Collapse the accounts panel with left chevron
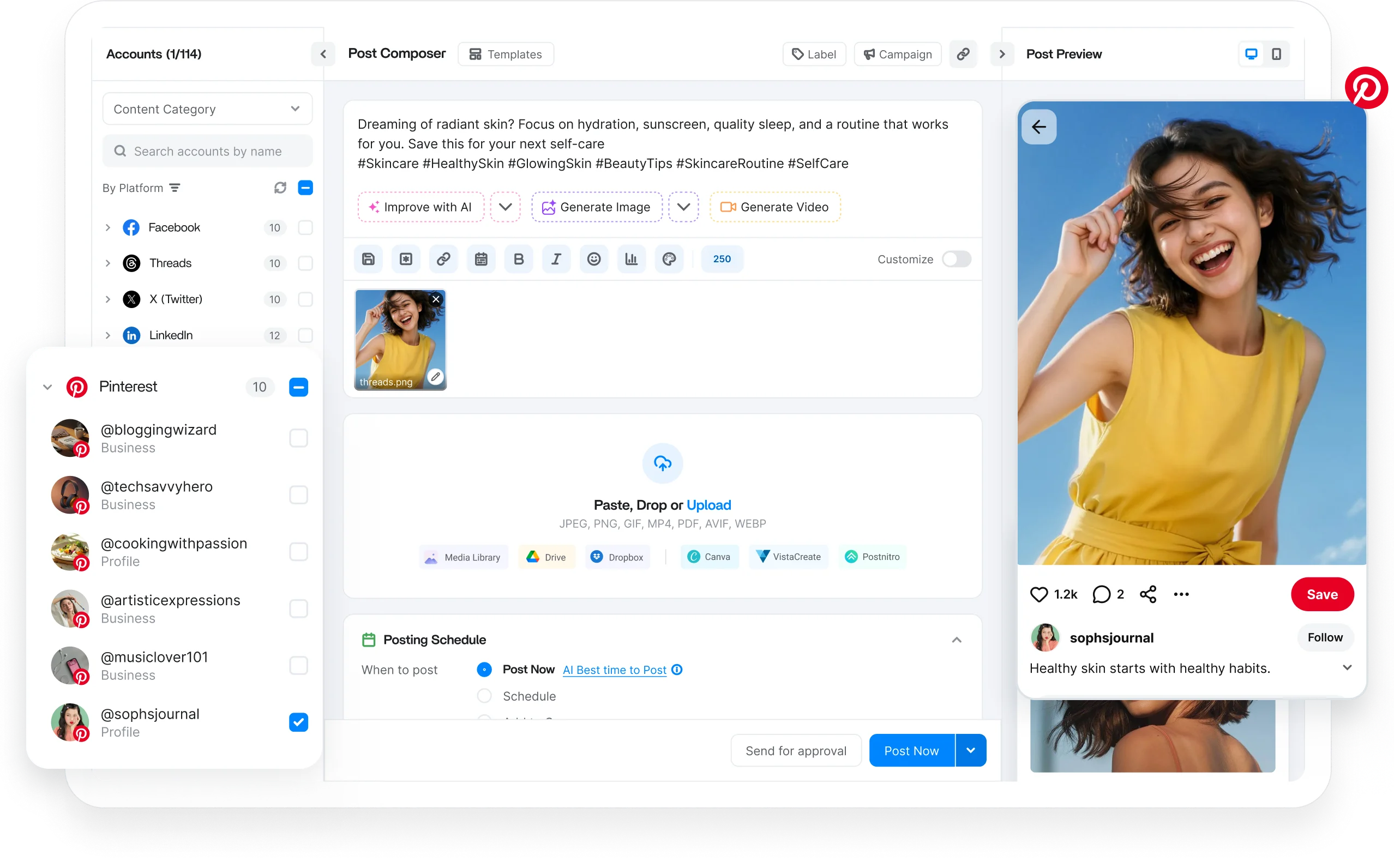Image resolution: width=1394 pixels, height=868 pixels. coord(323,54)
